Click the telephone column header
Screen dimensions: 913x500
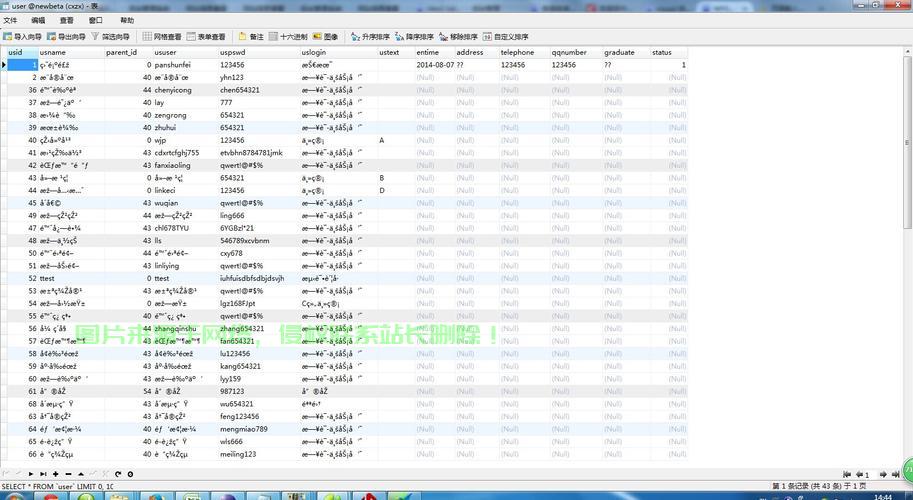[x=525, y=52]
